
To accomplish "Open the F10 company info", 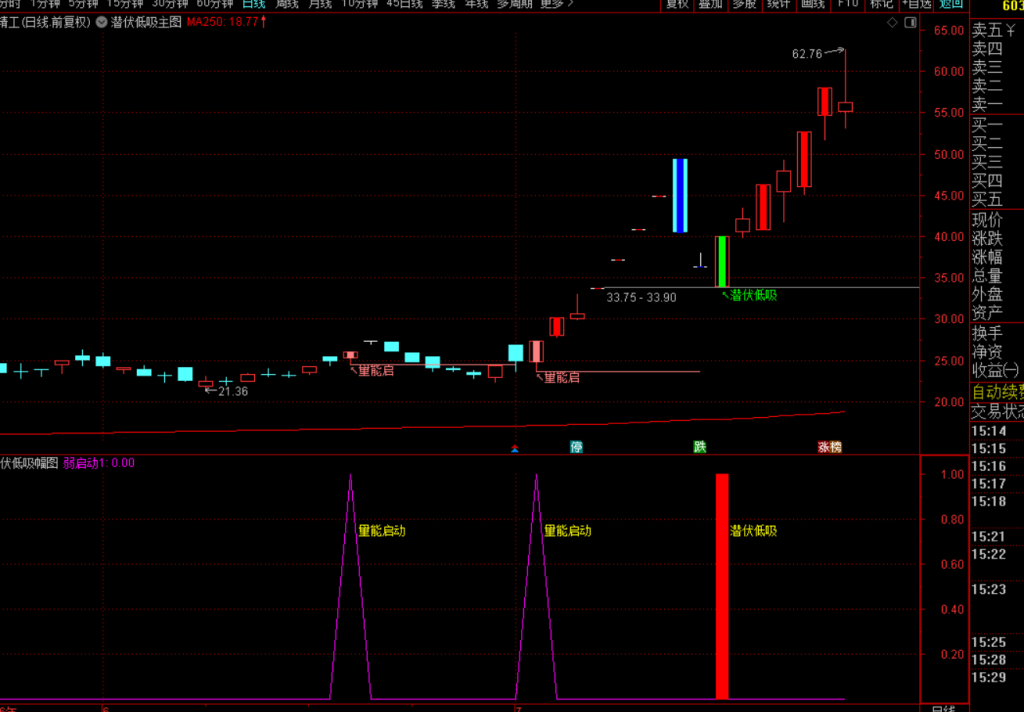I will click(848, 4).
